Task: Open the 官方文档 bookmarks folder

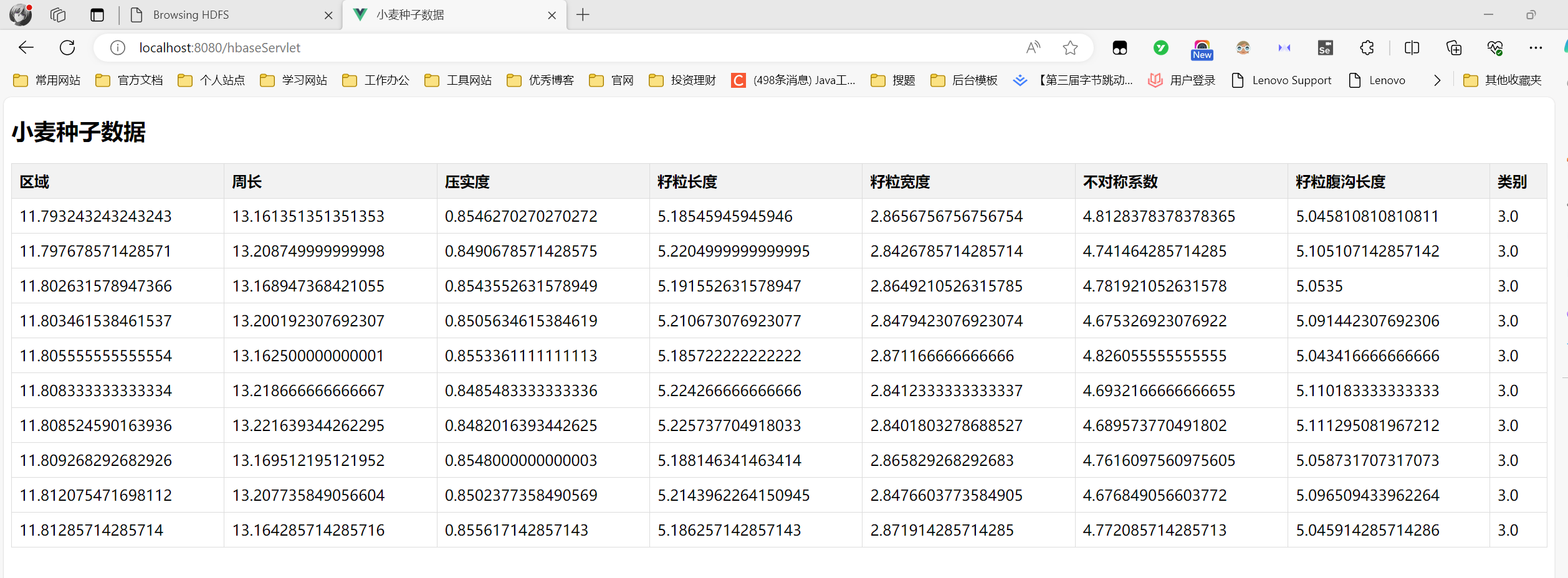Action: coord(129,80)
